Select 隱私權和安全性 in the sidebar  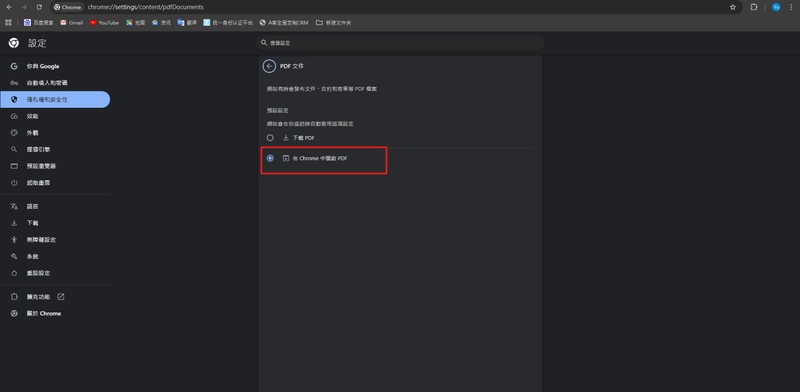point(55,100)
